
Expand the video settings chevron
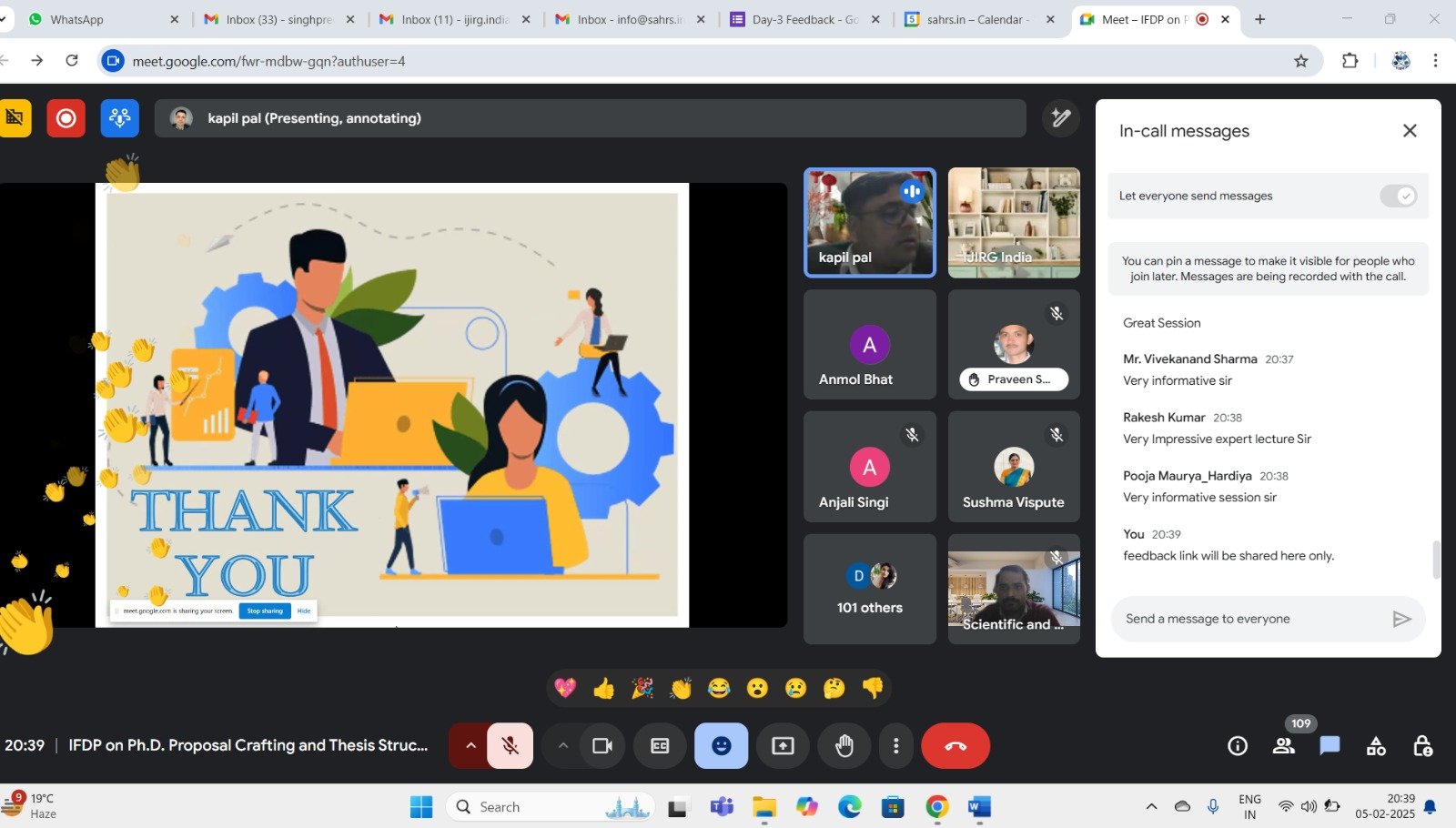tap(563, 746)
